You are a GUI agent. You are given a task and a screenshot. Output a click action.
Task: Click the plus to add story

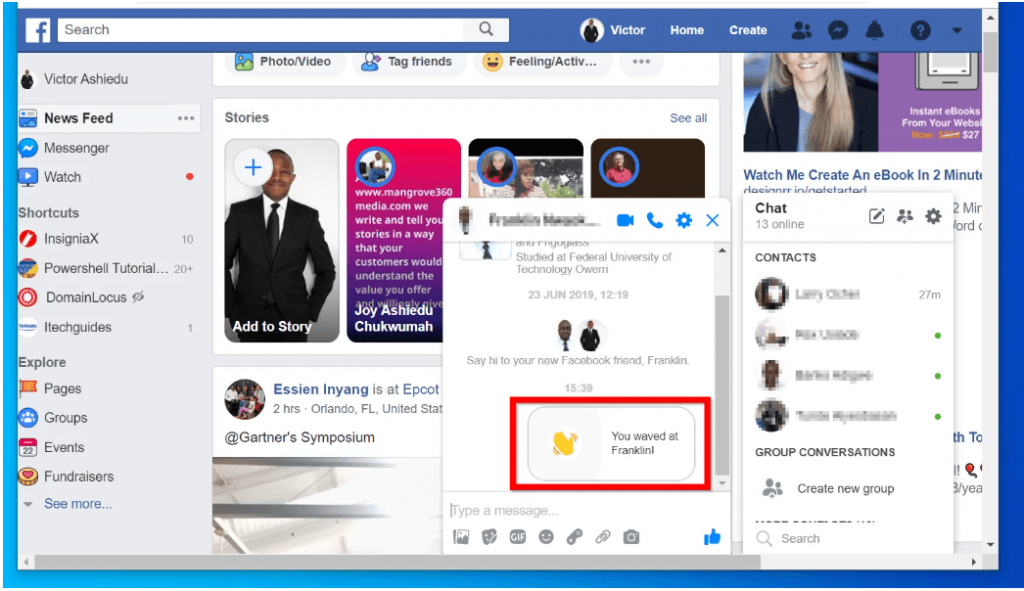pos(253,167)
